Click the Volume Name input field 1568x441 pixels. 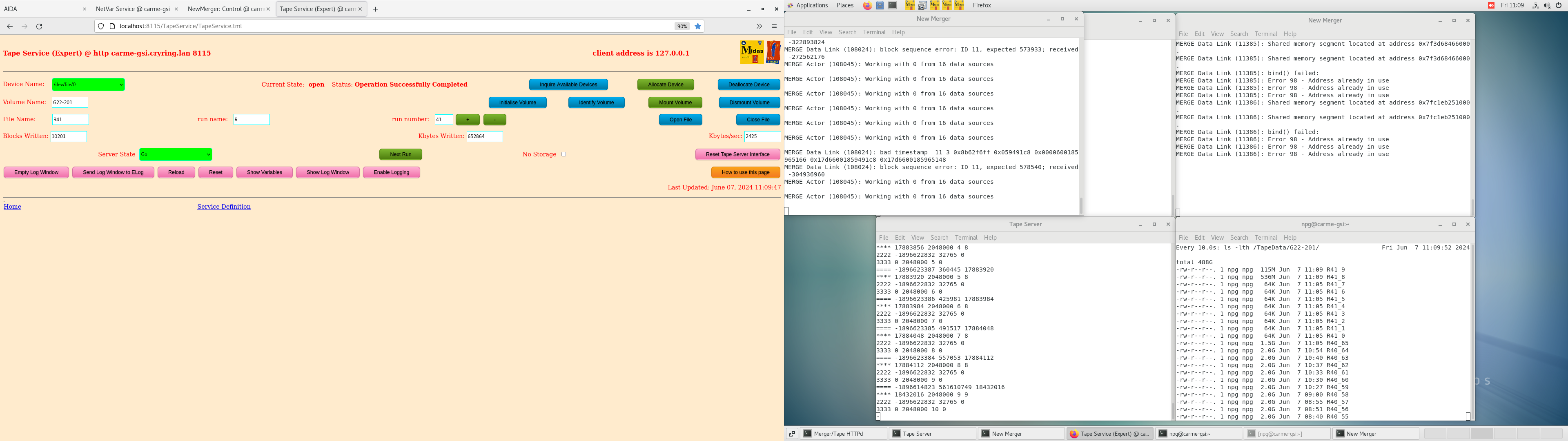tap(70, 102)
